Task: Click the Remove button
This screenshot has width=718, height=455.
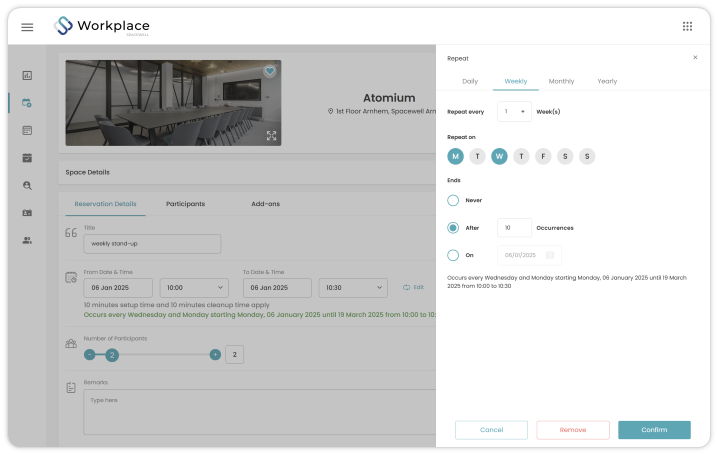Action: [573, 430]
